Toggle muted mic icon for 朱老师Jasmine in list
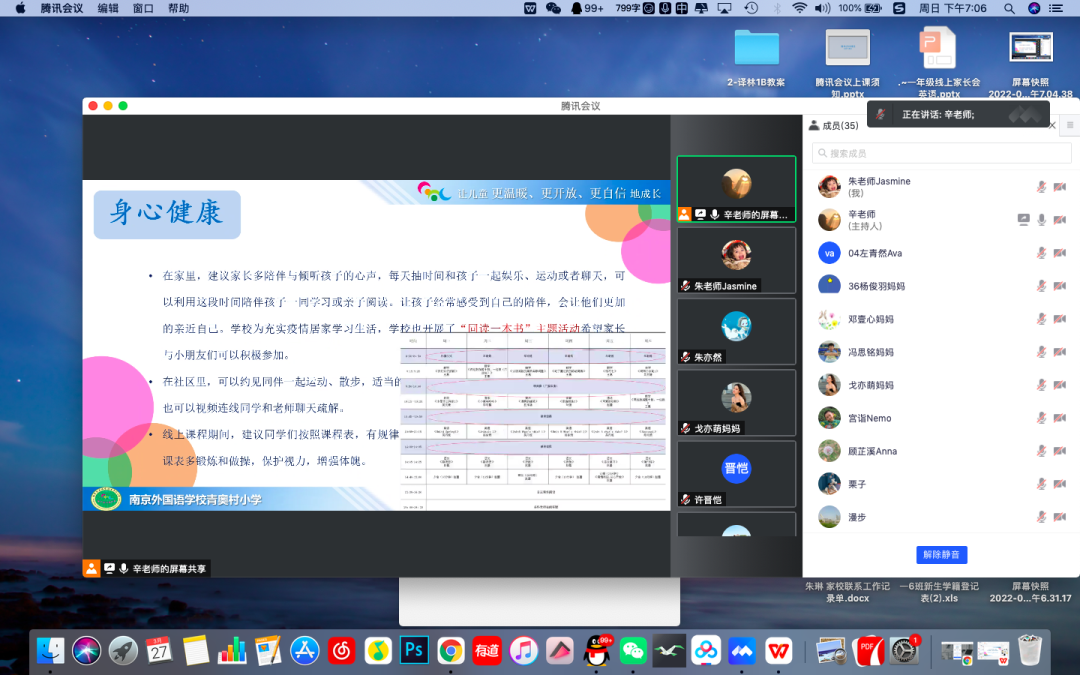 (1041, 187)
